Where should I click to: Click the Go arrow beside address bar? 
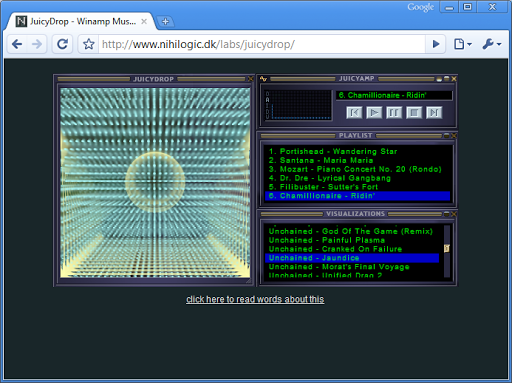(436, 44)
